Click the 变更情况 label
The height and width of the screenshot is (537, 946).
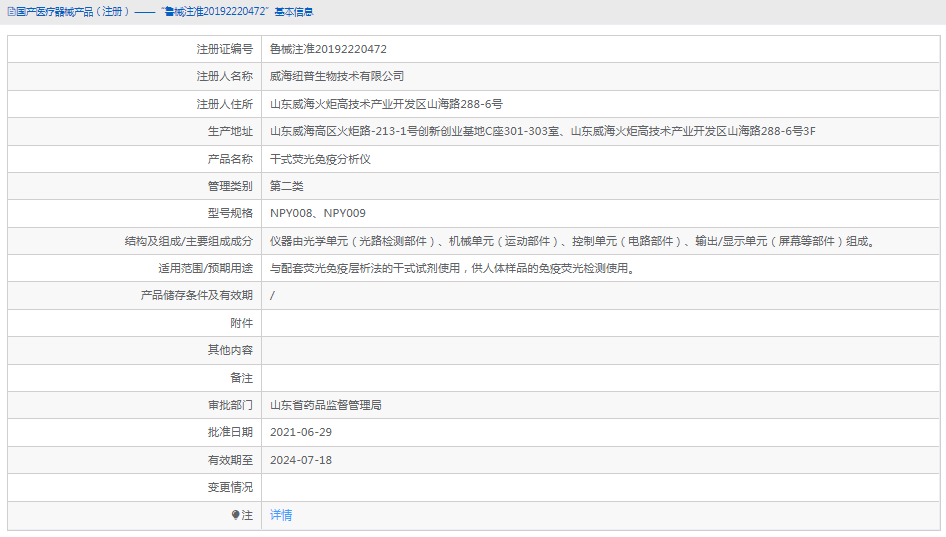click(230, 488)
